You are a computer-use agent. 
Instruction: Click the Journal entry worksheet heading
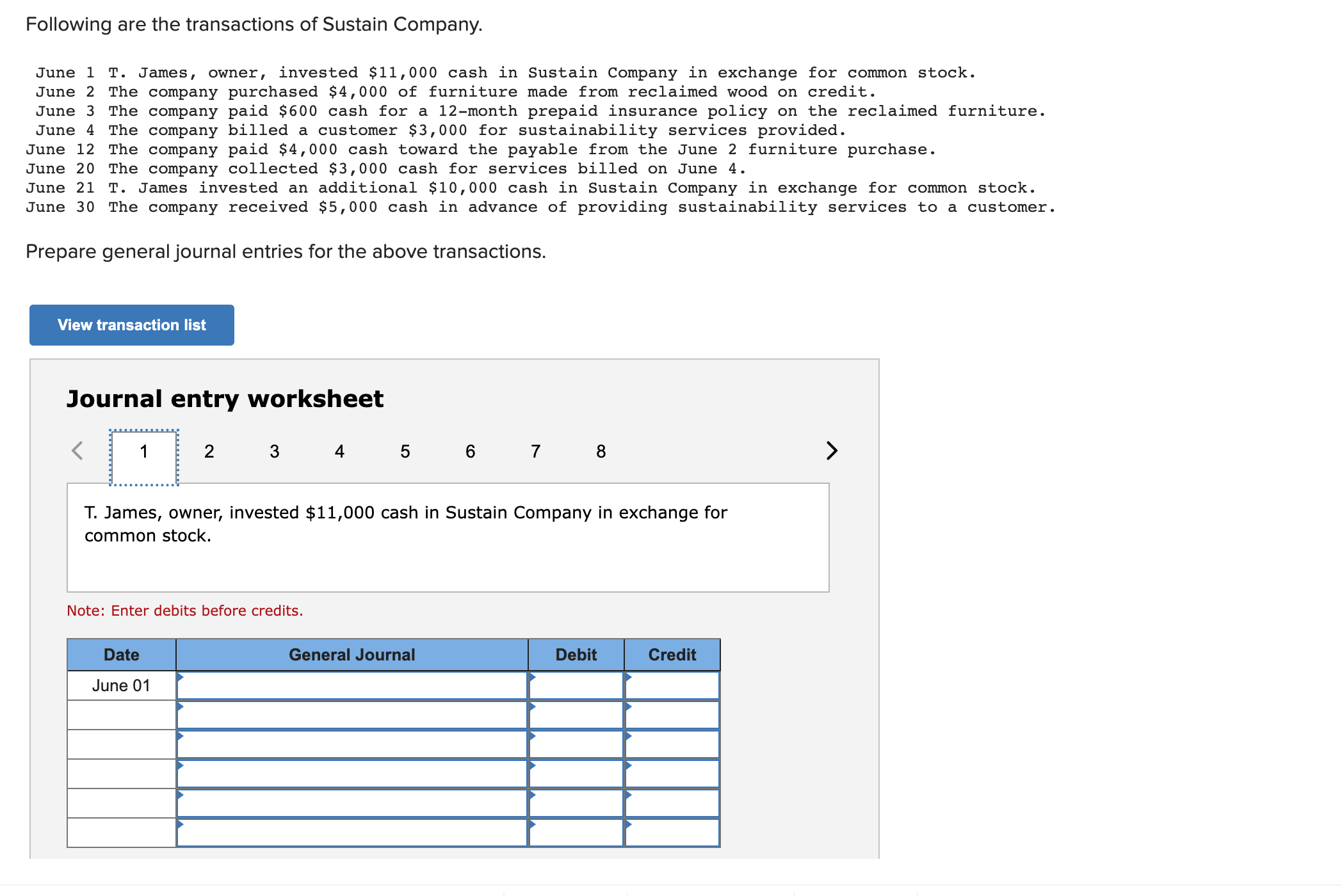(225, 399)
